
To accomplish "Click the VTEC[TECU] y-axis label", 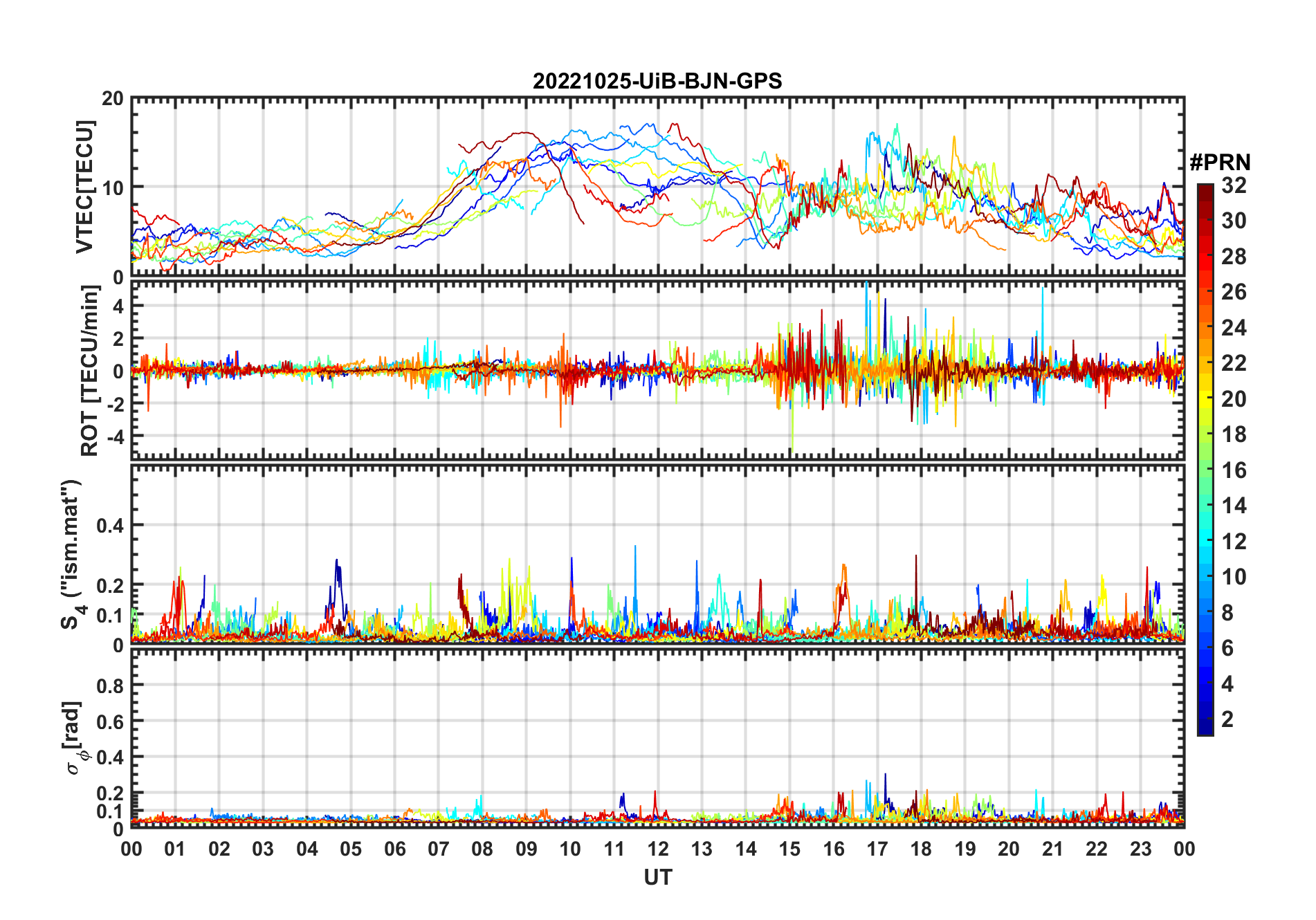I will 84,187.
